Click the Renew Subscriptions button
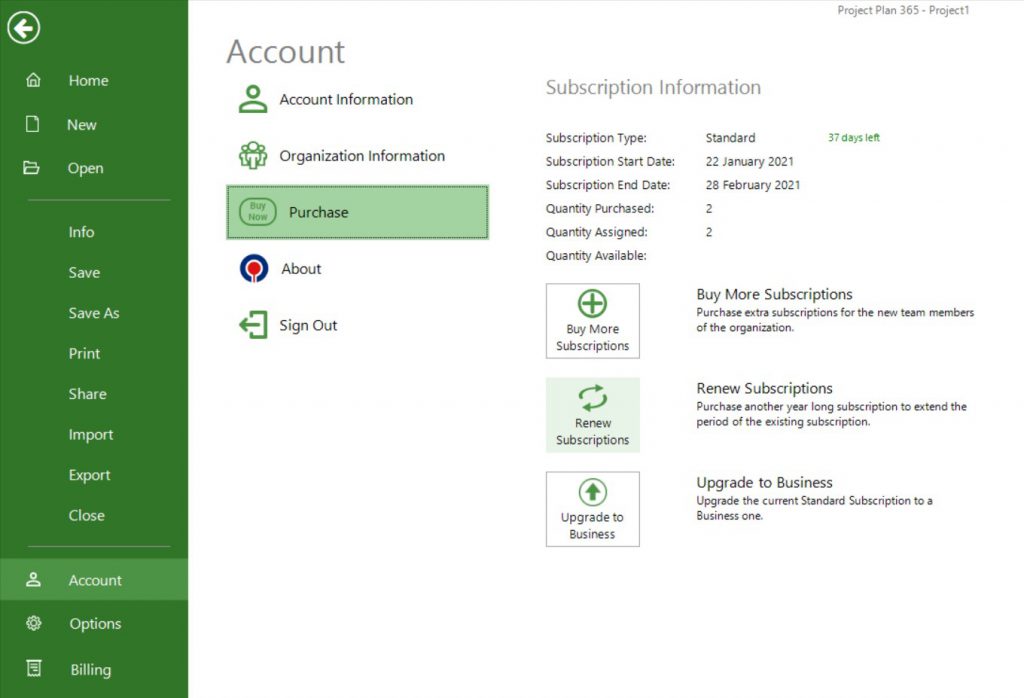The height and width of the screenshot is (698, 1024). click(592, 415)
